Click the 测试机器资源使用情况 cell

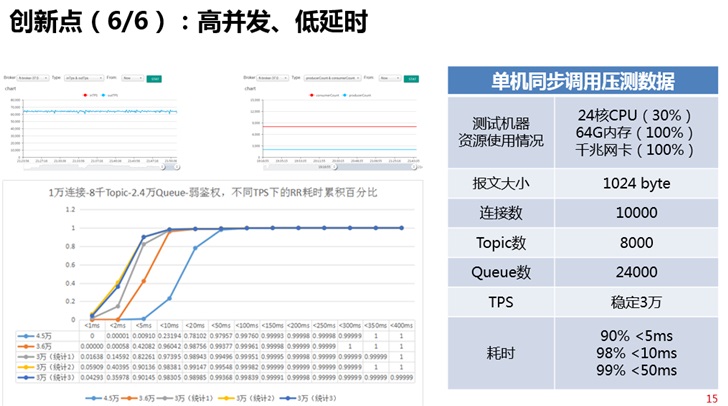[501, 132]
